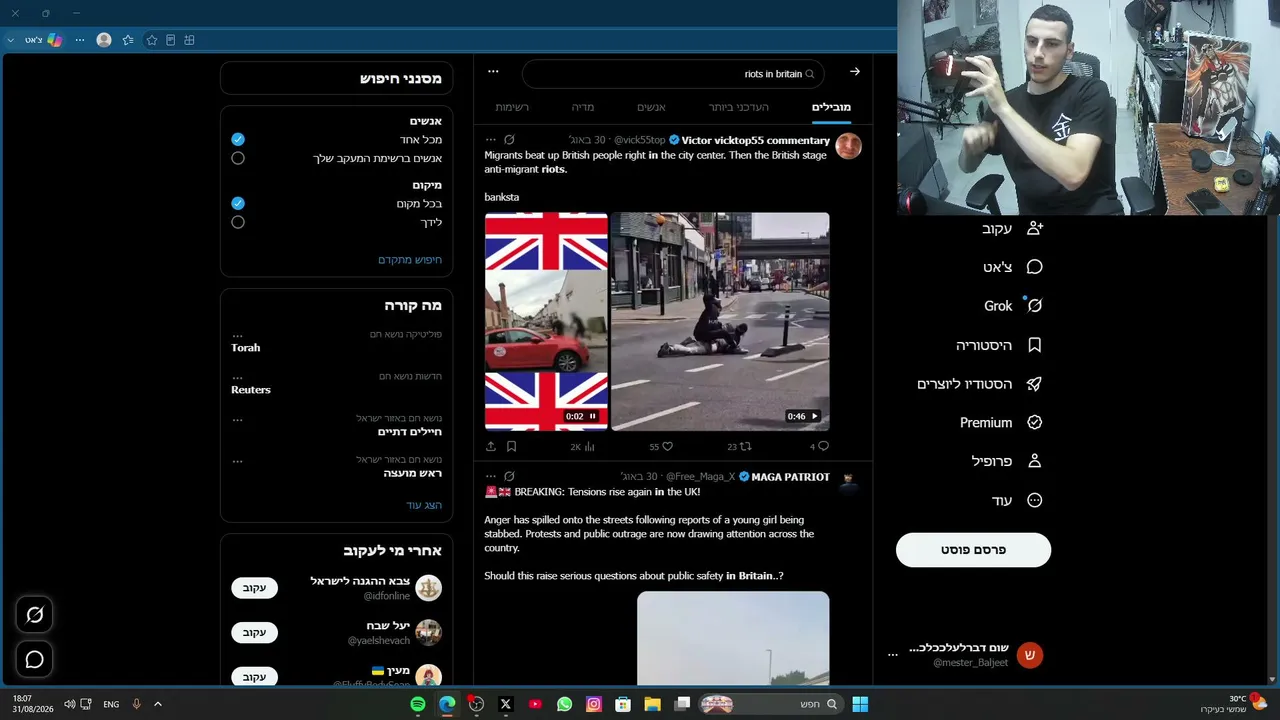This screenshot has width=1280, height=720.
Task: Open the Torah trending topic
Action: point(246,348)
